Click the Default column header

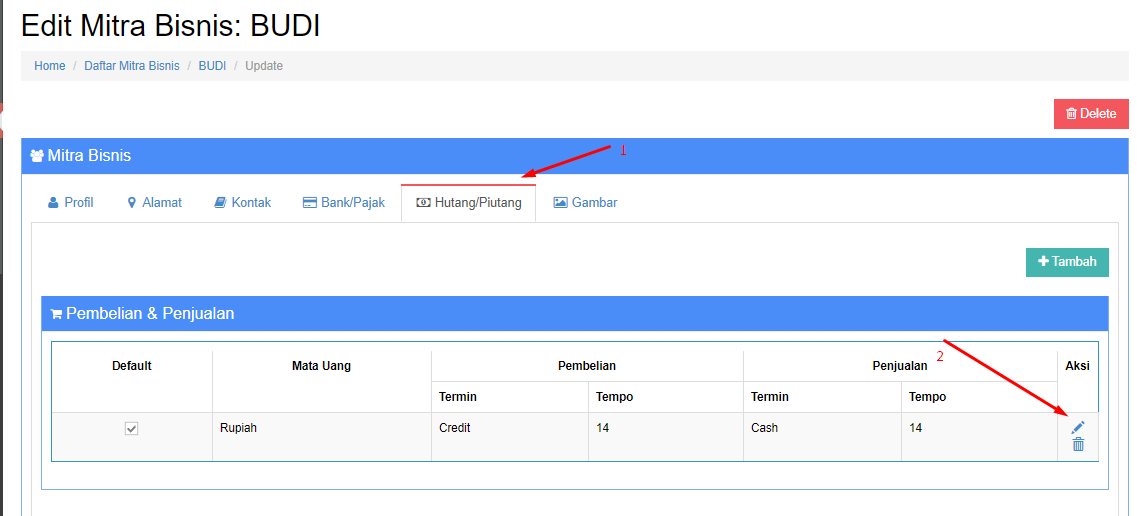point(132,366)
